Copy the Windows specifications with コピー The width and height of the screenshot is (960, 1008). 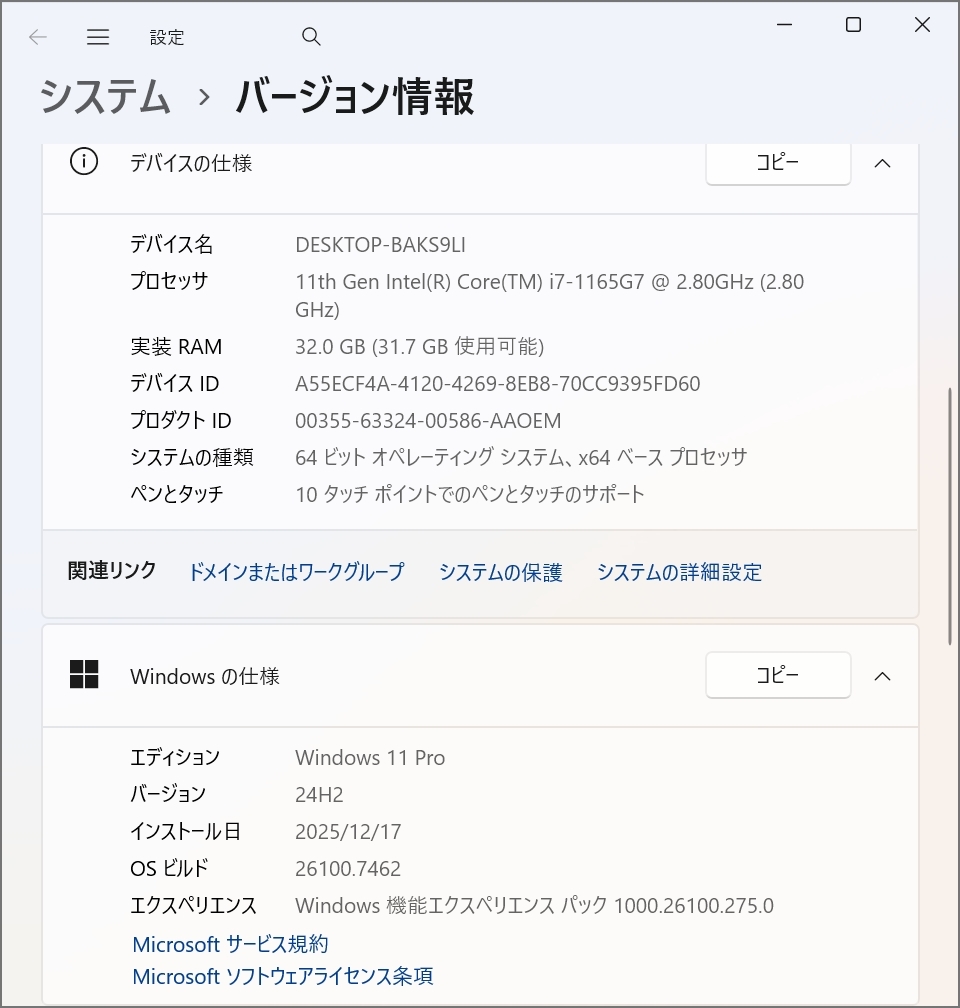click(x=778, y=675)
